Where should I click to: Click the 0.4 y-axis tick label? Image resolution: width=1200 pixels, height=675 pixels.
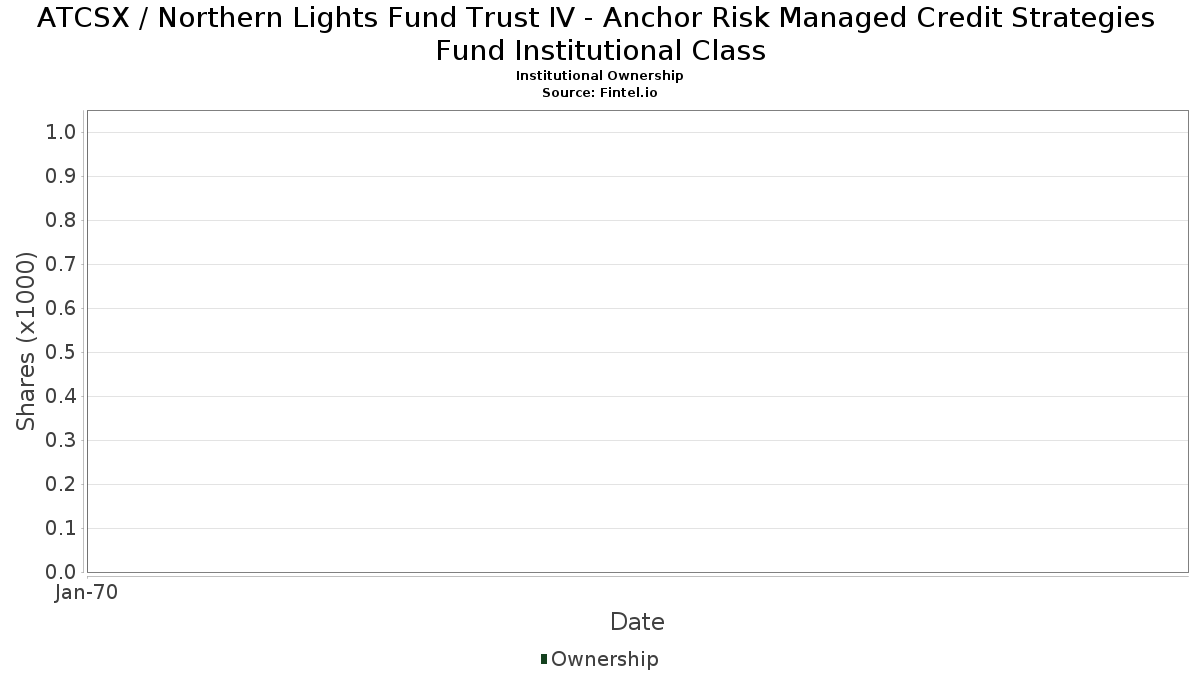[62, 397]
